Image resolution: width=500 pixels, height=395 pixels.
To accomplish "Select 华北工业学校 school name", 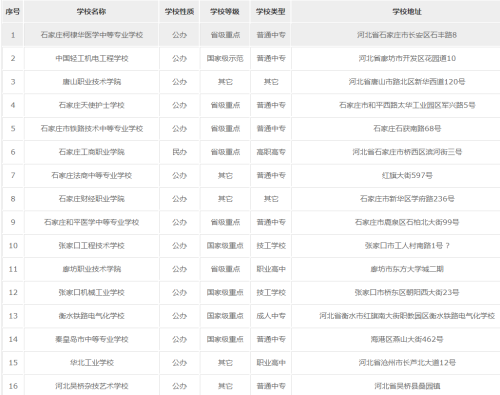I will point(92,363).
